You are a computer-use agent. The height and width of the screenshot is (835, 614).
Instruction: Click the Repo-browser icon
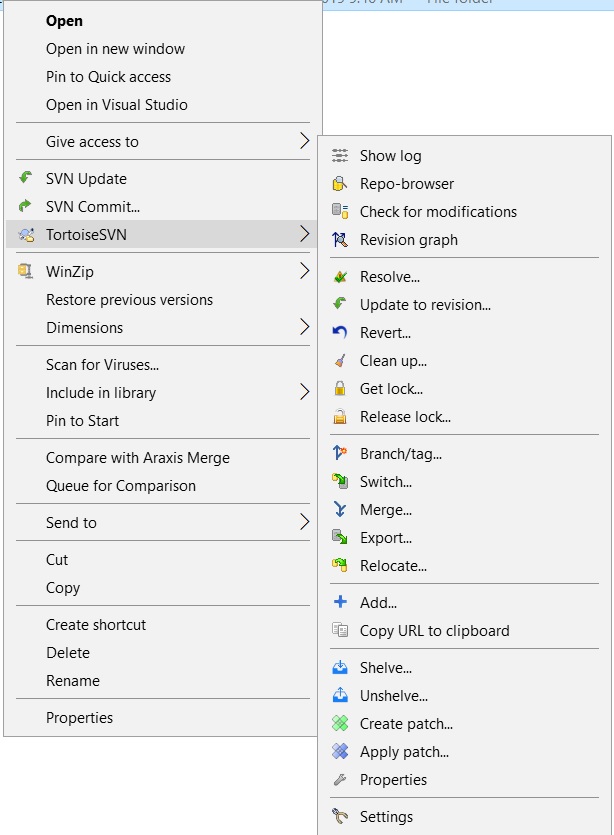(x=340, y=184)
